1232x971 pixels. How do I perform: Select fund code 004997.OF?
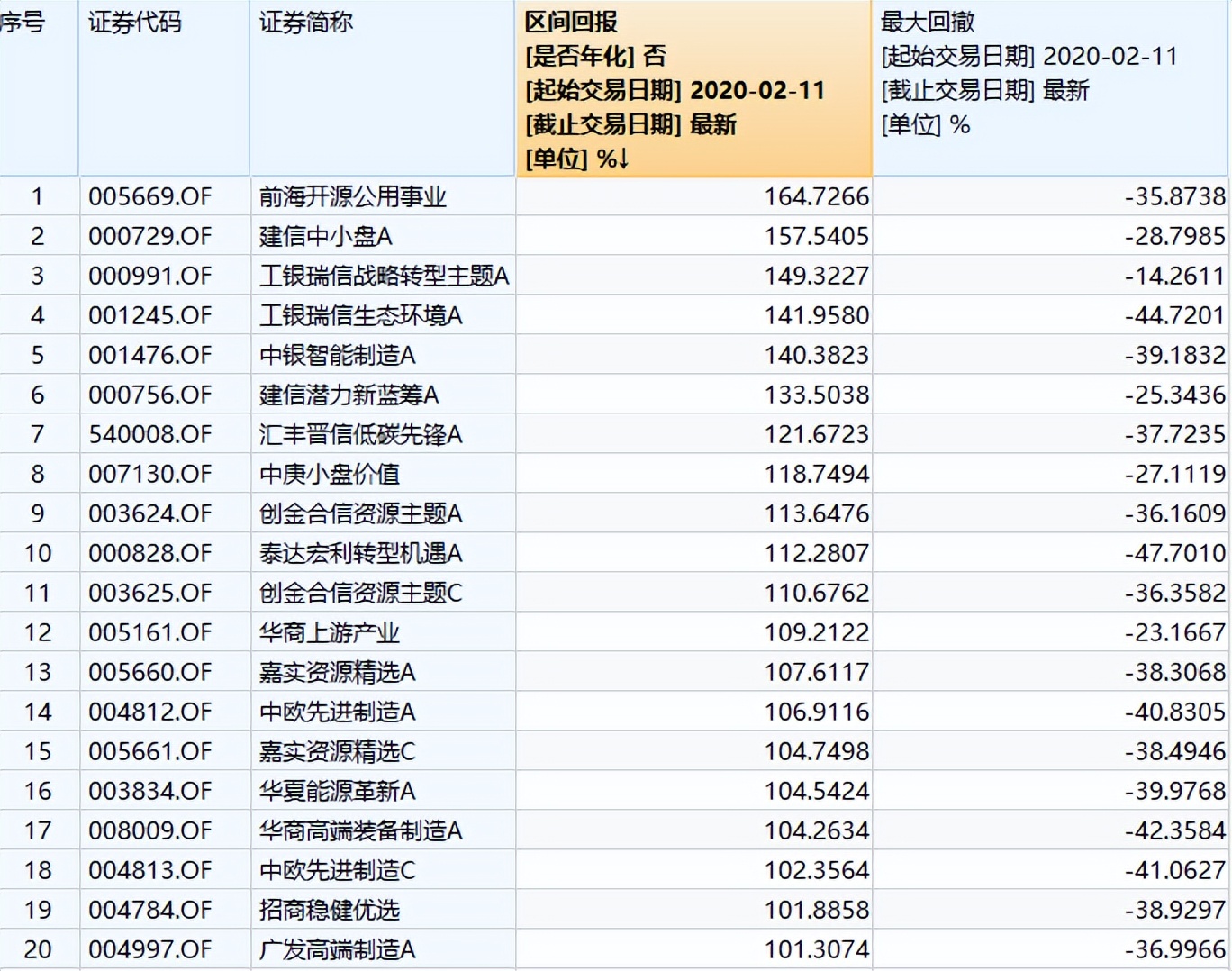coord(149,949)
